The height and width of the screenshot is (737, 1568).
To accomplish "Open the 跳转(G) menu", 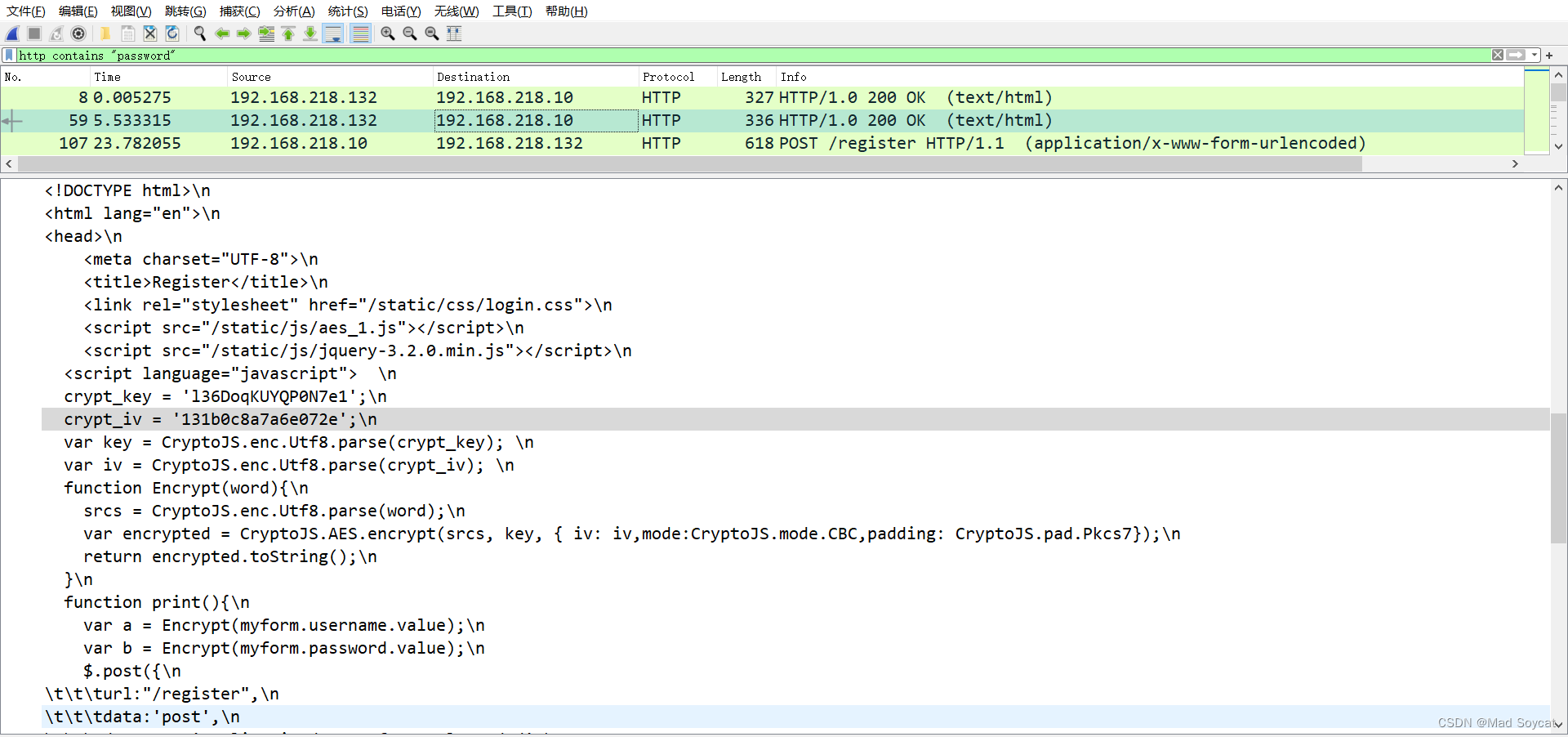I will [x=185, y=11].
